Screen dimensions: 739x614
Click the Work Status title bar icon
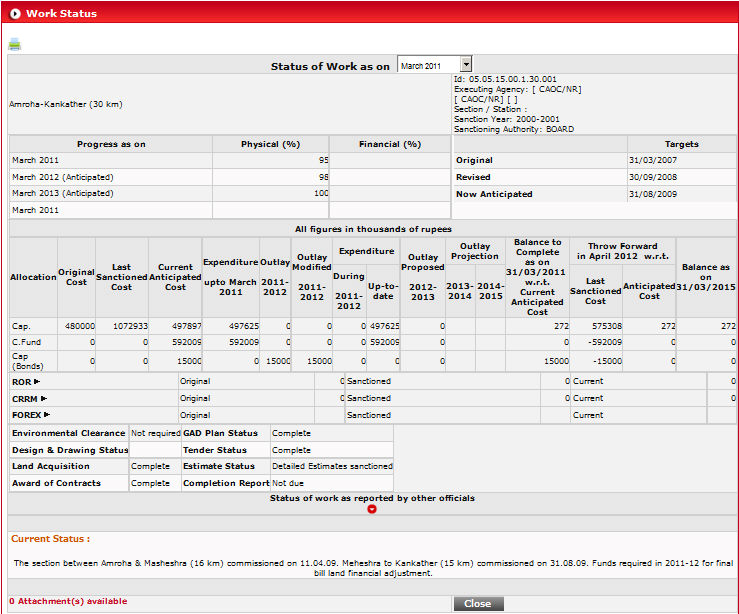tap(13, 13)
